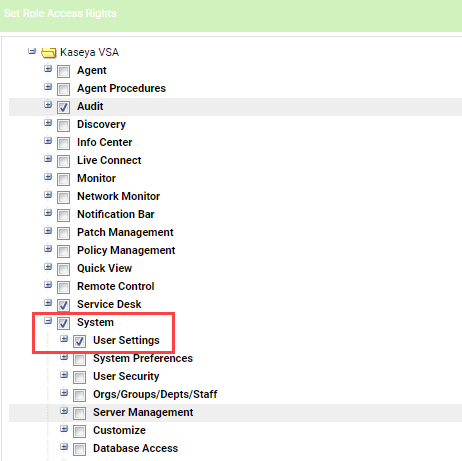Expand the User Settings node
The image size is (462, 461).
click(x=64, y=339)
